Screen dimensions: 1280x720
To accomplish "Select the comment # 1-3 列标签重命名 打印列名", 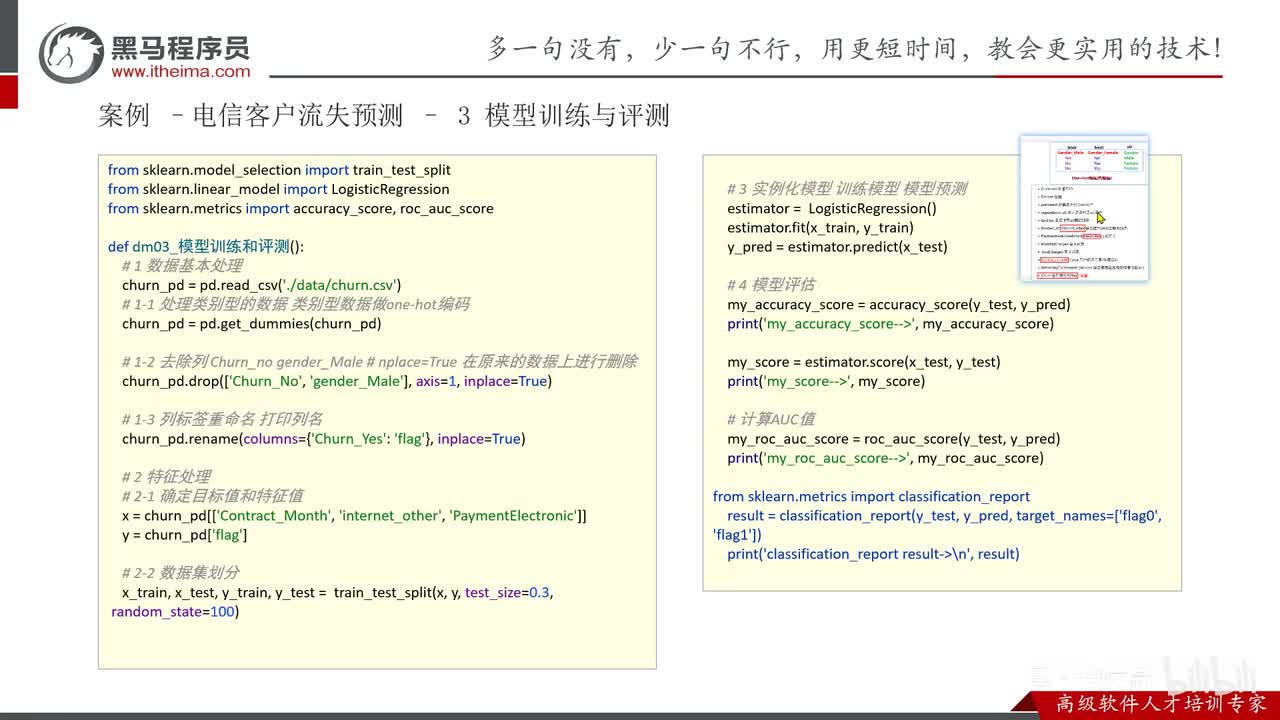I will tap(222, 419).
